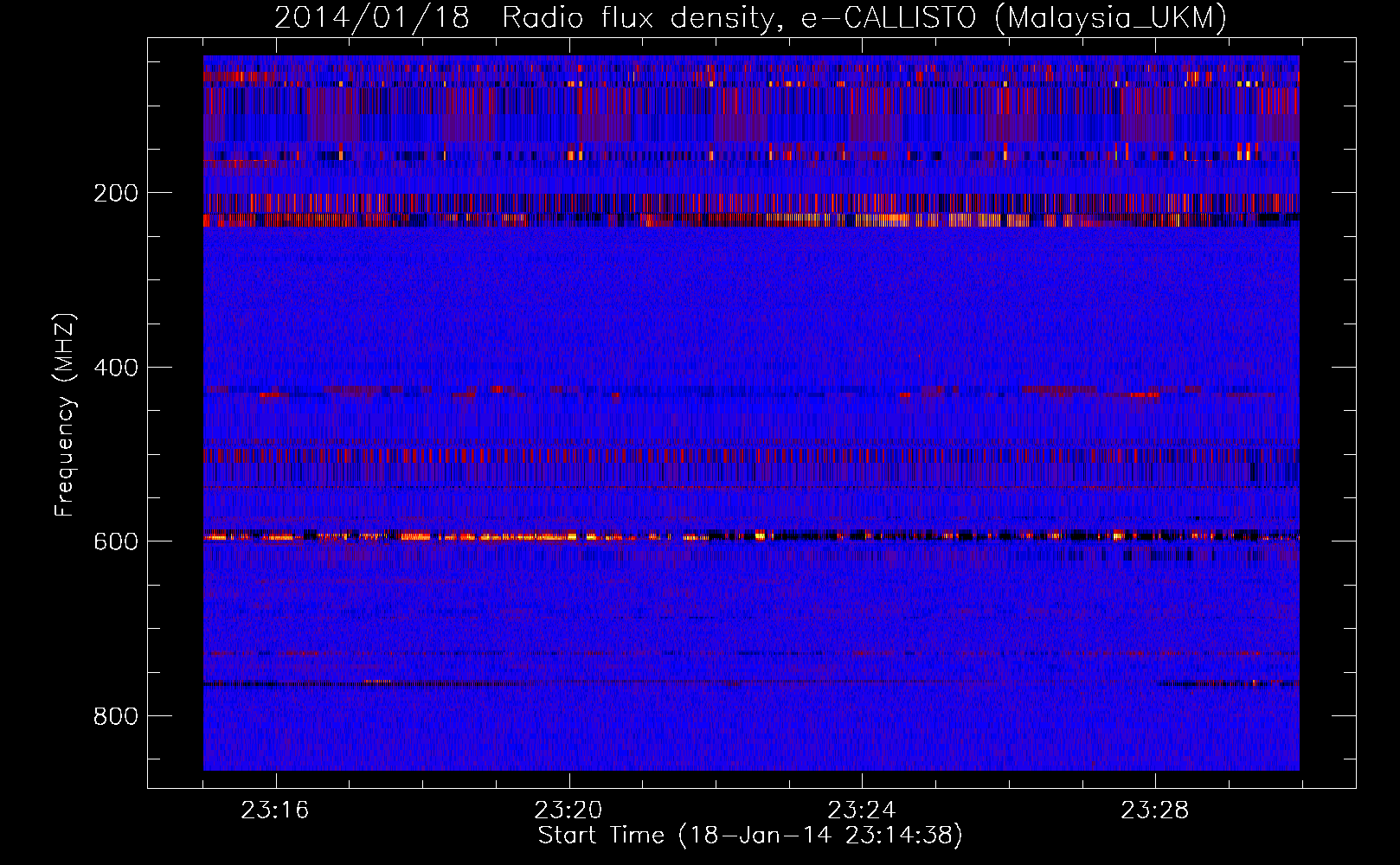1400x865 pixels.
Task: Click the 23:28 time tick label
Action: [x=1155, y=811]
